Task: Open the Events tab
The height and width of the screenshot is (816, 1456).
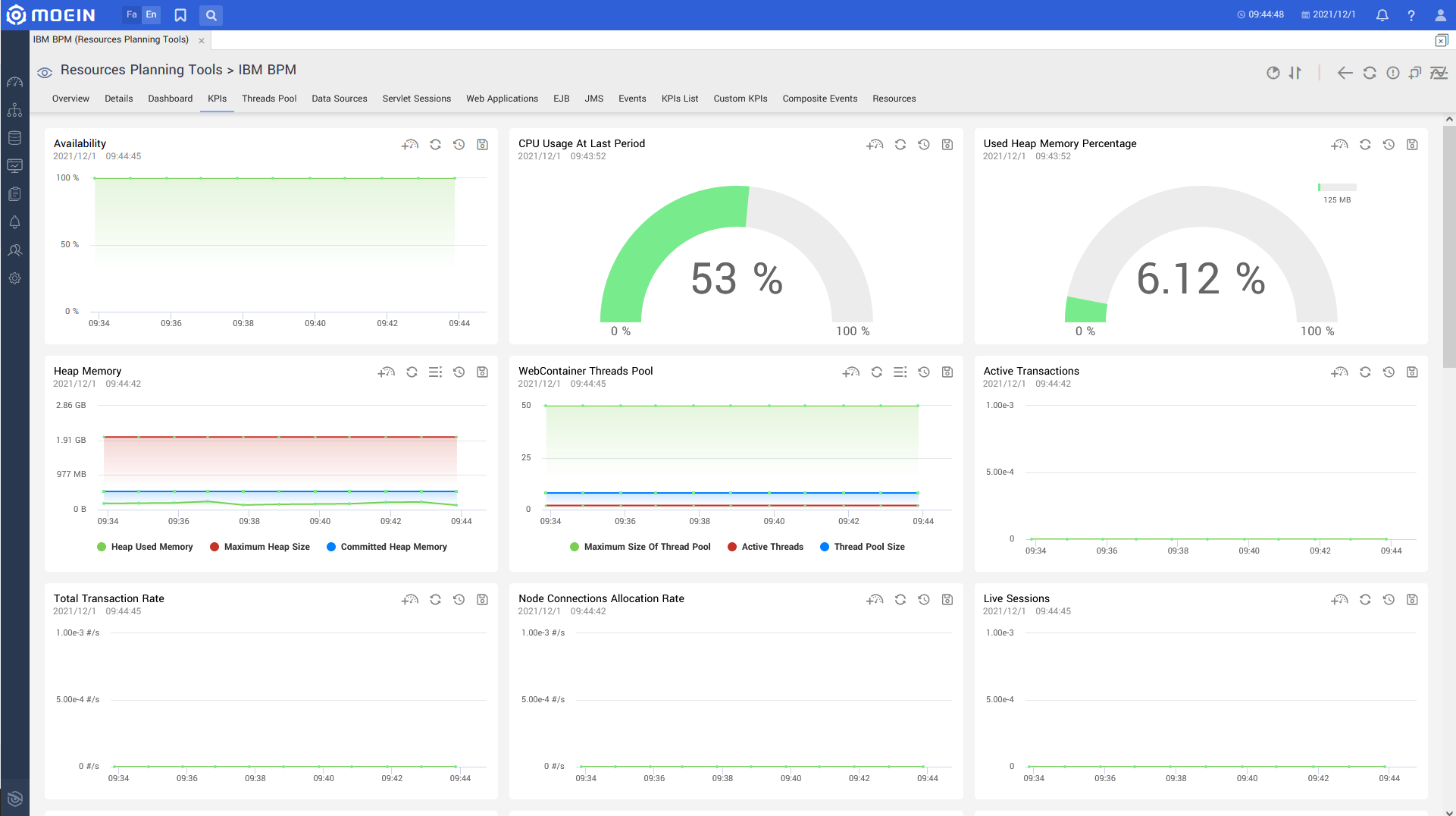Action: click(632, 99)
